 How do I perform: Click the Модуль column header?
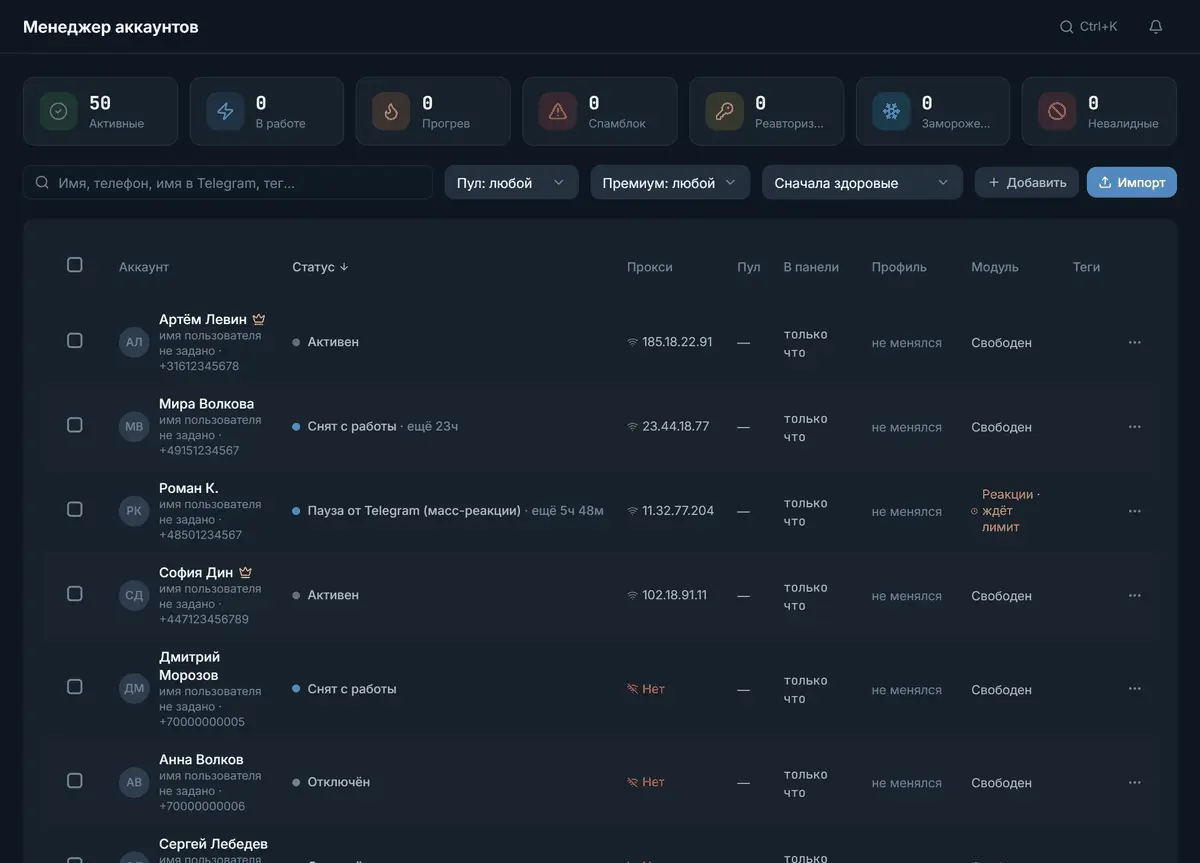point(995,267)
